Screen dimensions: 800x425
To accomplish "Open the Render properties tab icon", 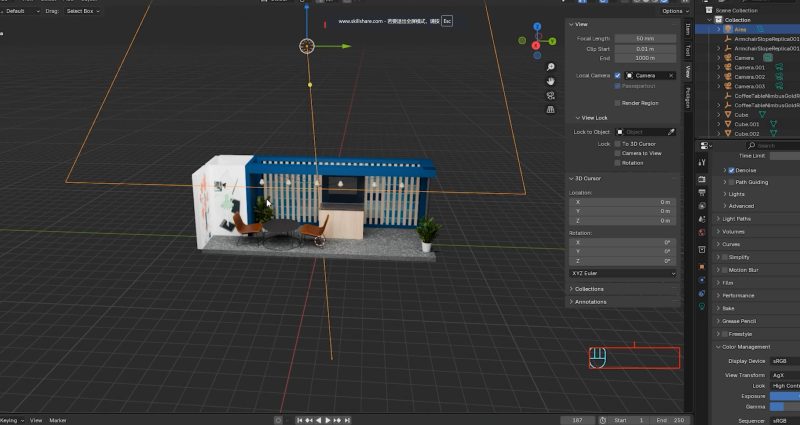I will [702, 179].
